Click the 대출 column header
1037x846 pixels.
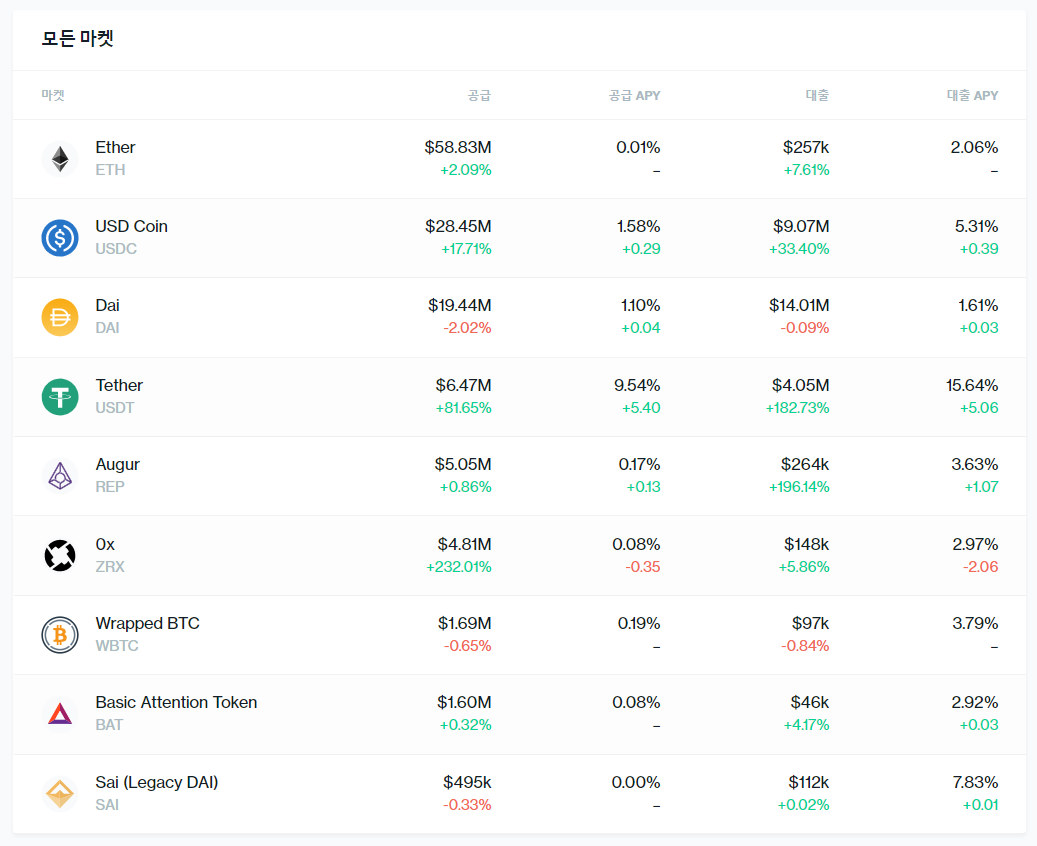pos(817,95)
